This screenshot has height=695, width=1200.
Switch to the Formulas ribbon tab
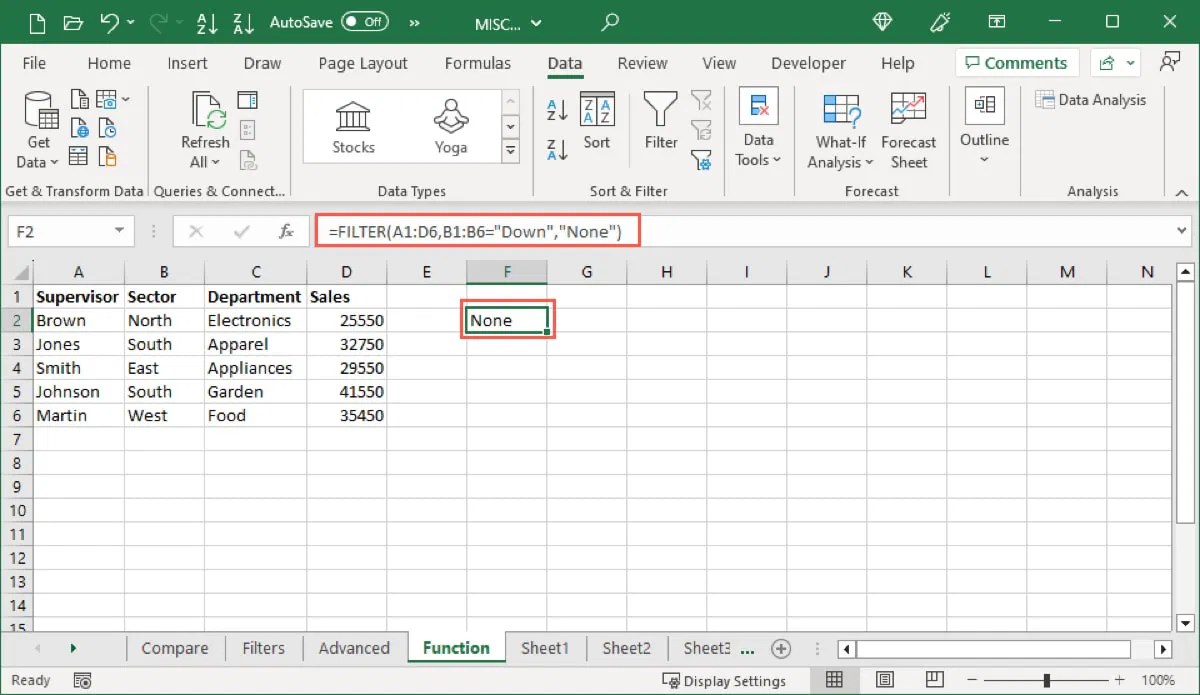coord(478,62)
